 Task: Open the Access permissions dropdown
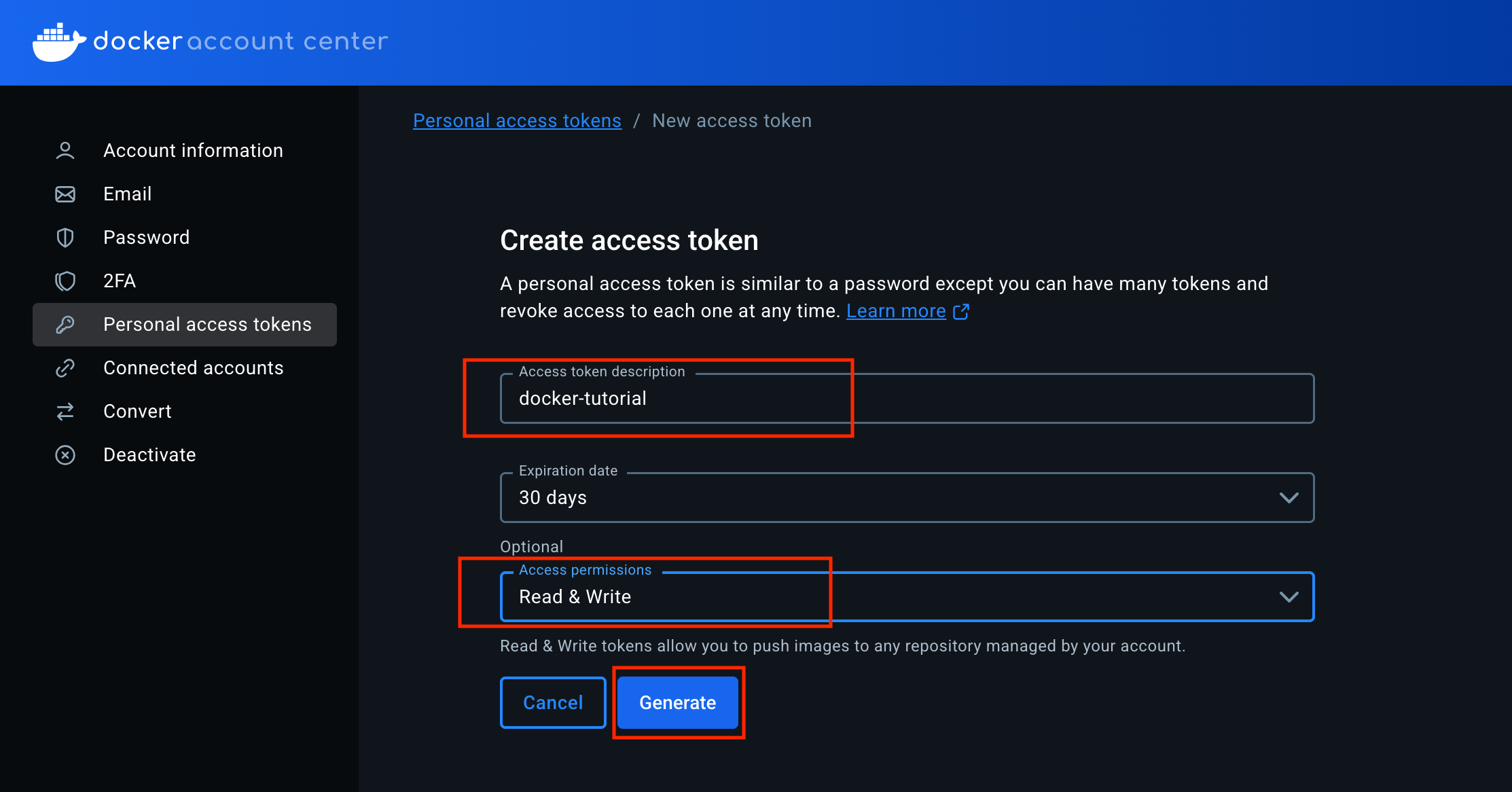[907, 596]
